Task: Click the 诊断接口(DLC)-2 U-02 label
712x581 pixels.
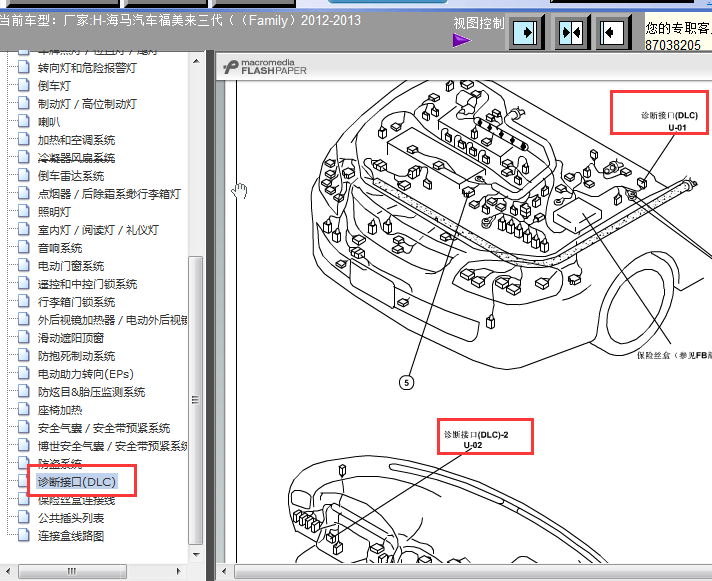Action: (476, 440)
